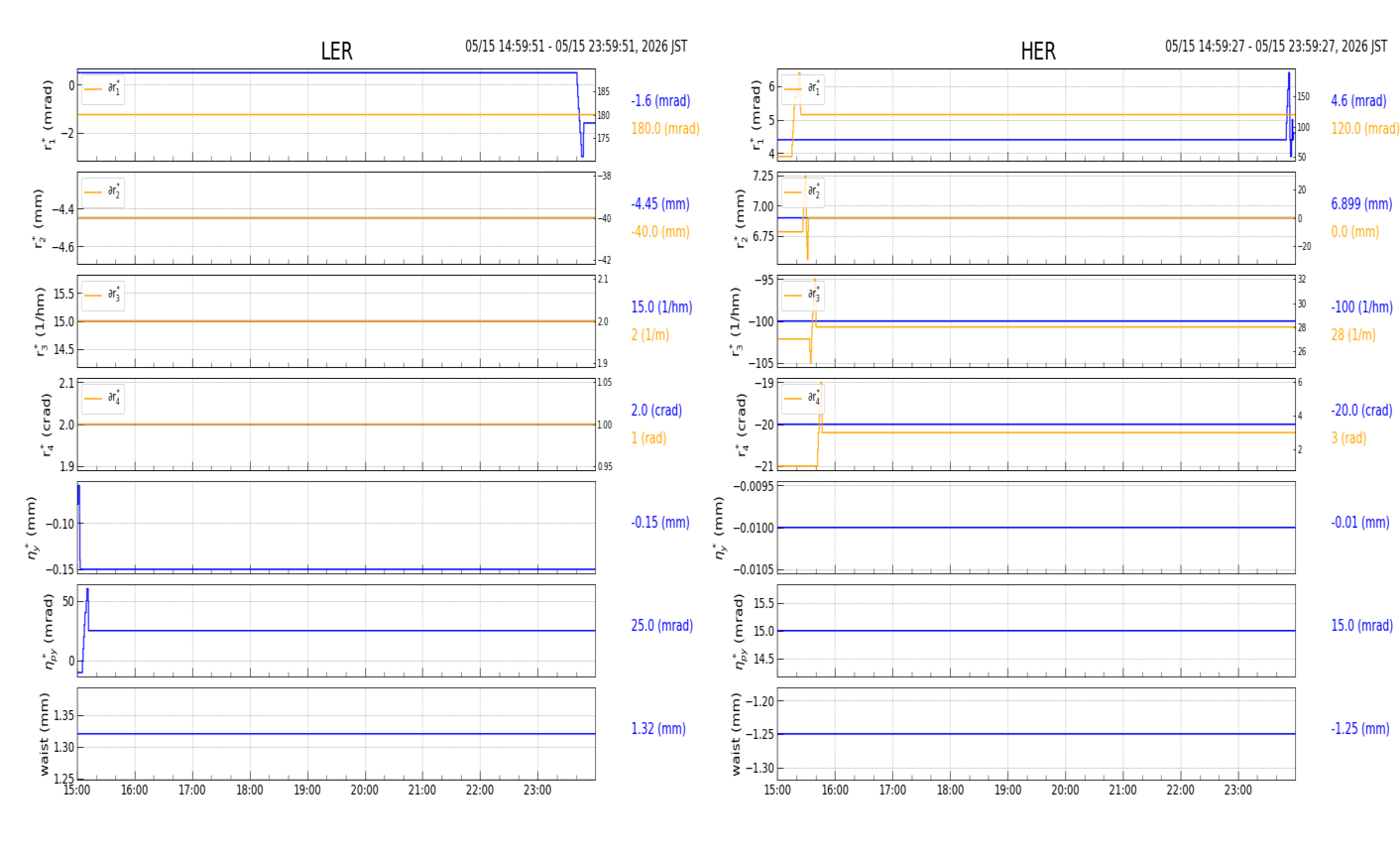
Task: Click the ∂r4* legend in HER plot
Action: click(x=803, y=399)
